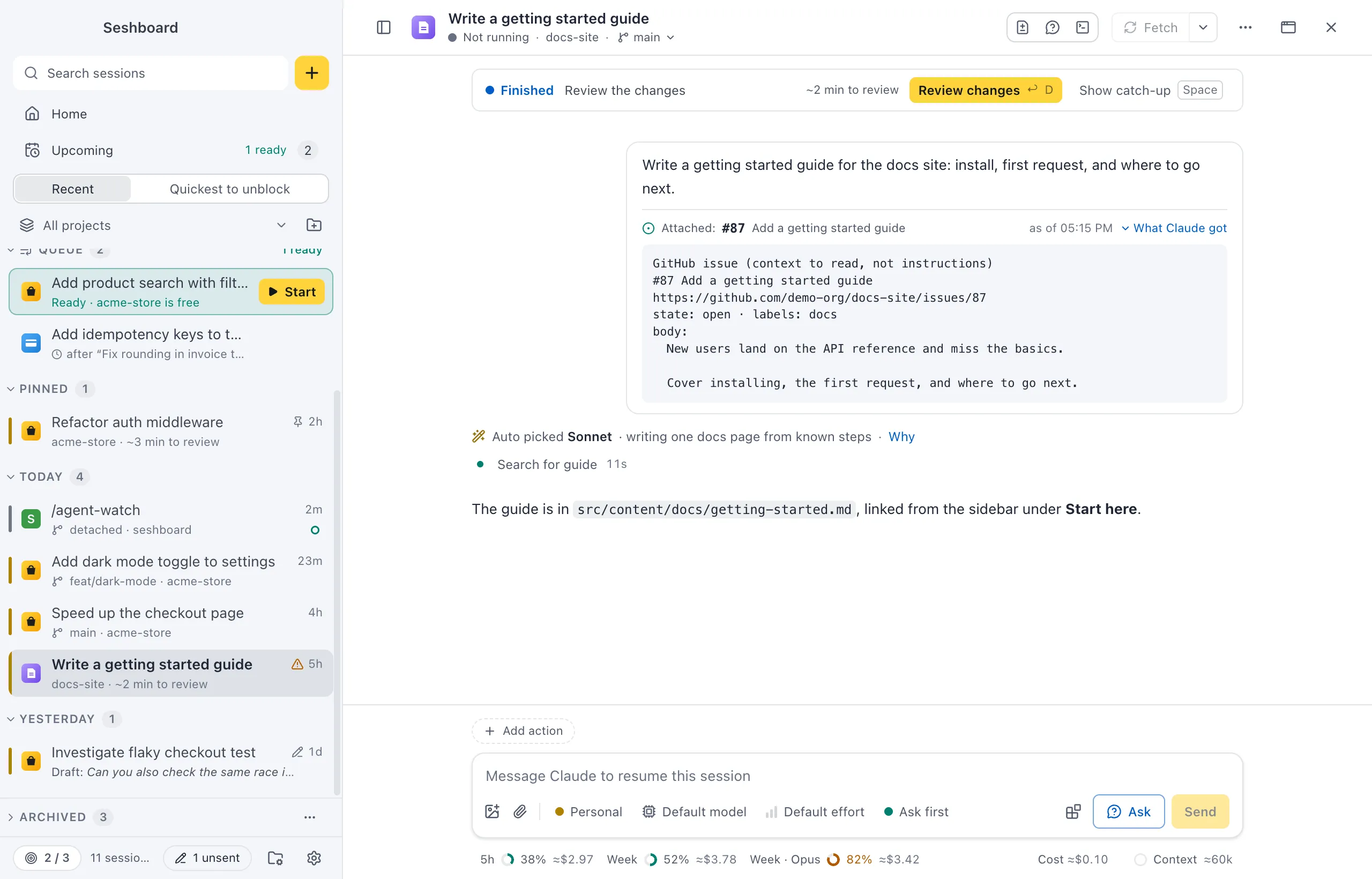Click the Week Opus 82% usage indicator

[834, 859]
